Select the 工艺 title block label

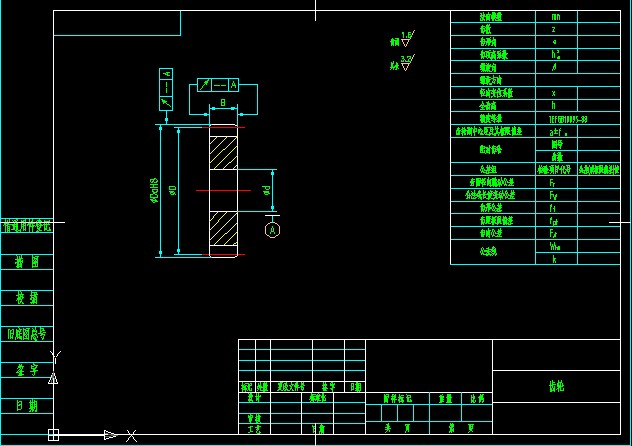click(x=254, y=429)
